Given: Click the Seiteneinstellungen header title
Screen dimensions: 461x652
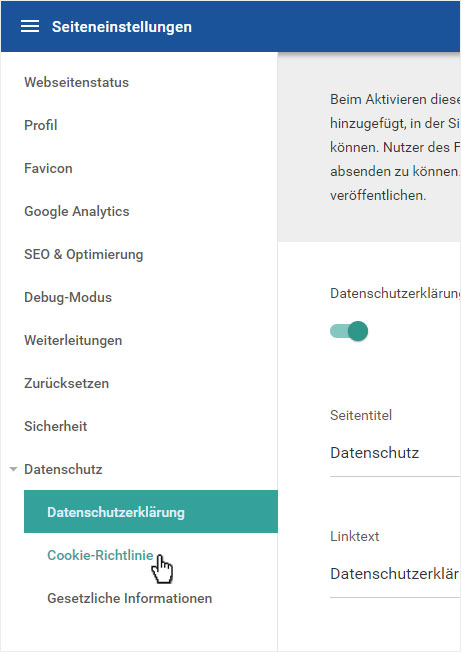Looking at the screenshot, I should click(x=122, y=27).
